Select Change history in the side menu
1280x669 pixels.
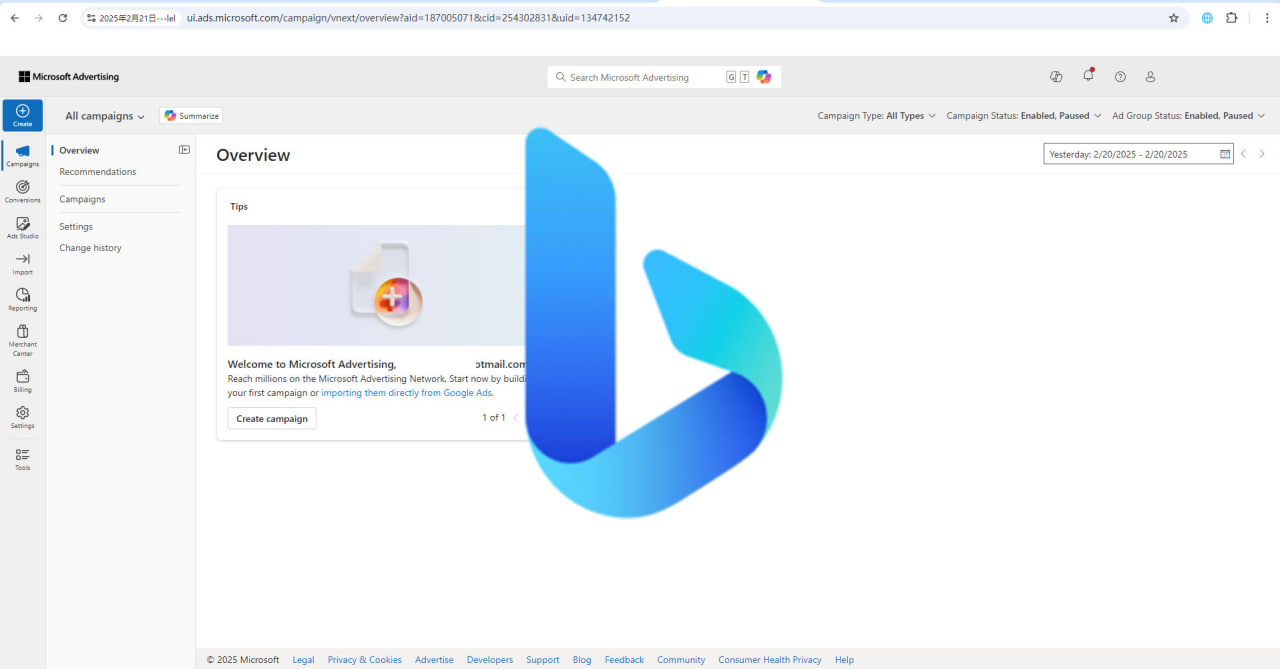pyautogui.click(x=90, y=248)
